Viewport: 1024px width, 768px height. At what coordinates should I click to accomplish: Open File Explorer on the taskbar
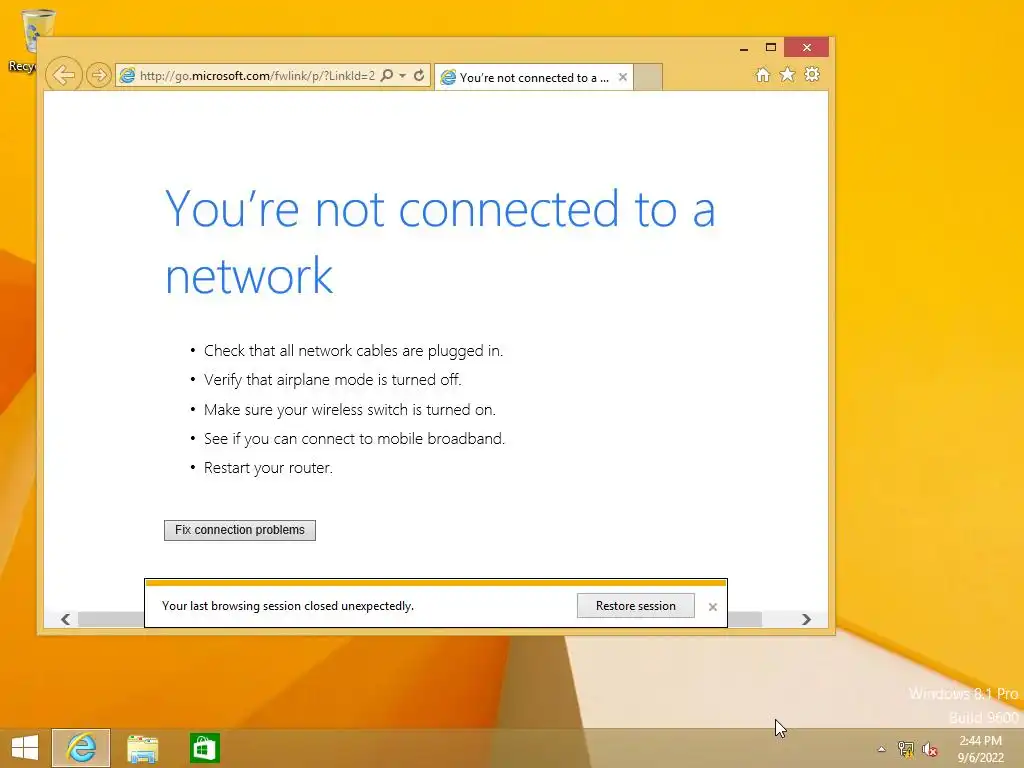pos(142,748)
